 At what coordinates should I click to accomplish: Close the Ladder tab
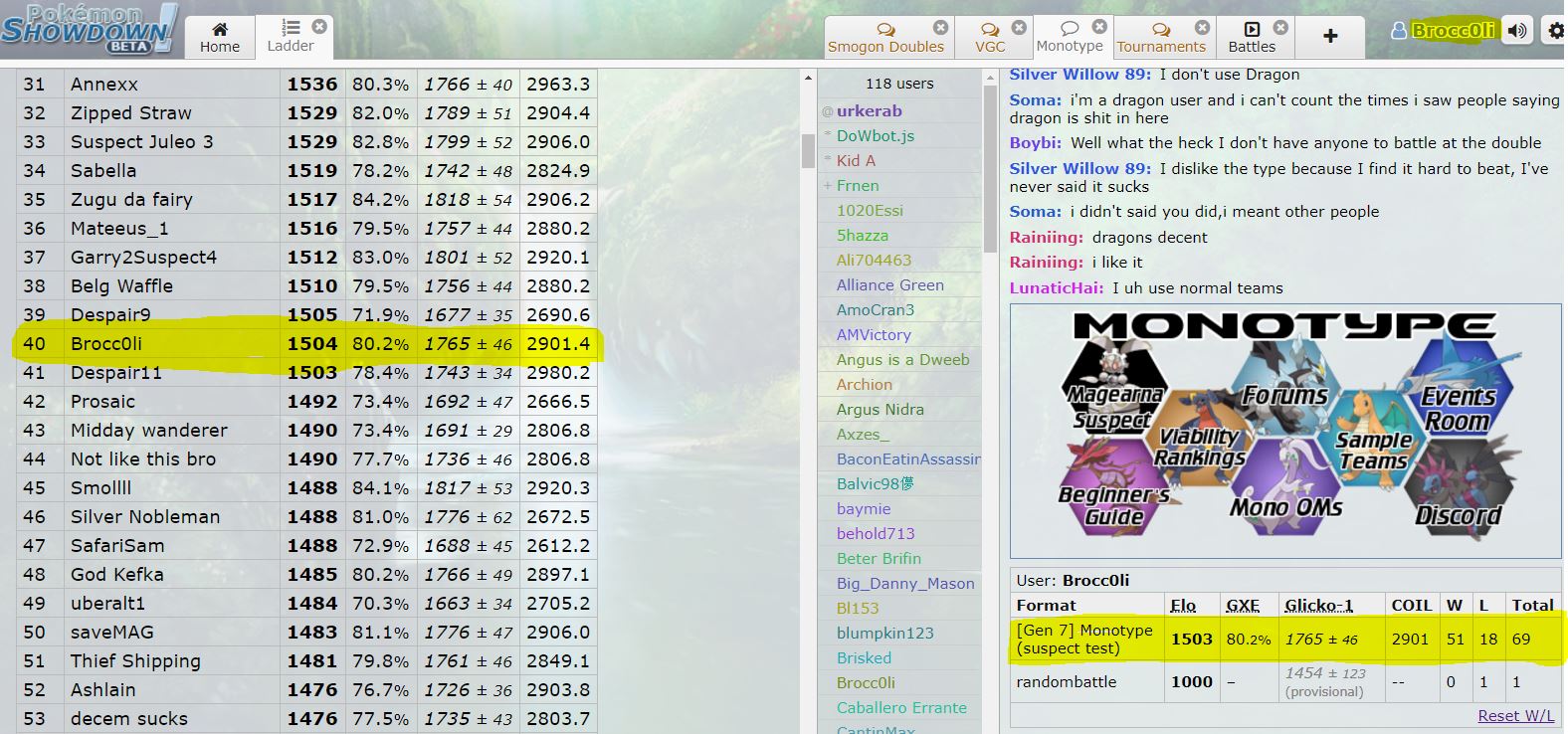pyautogui.click(x=319, y=26)
